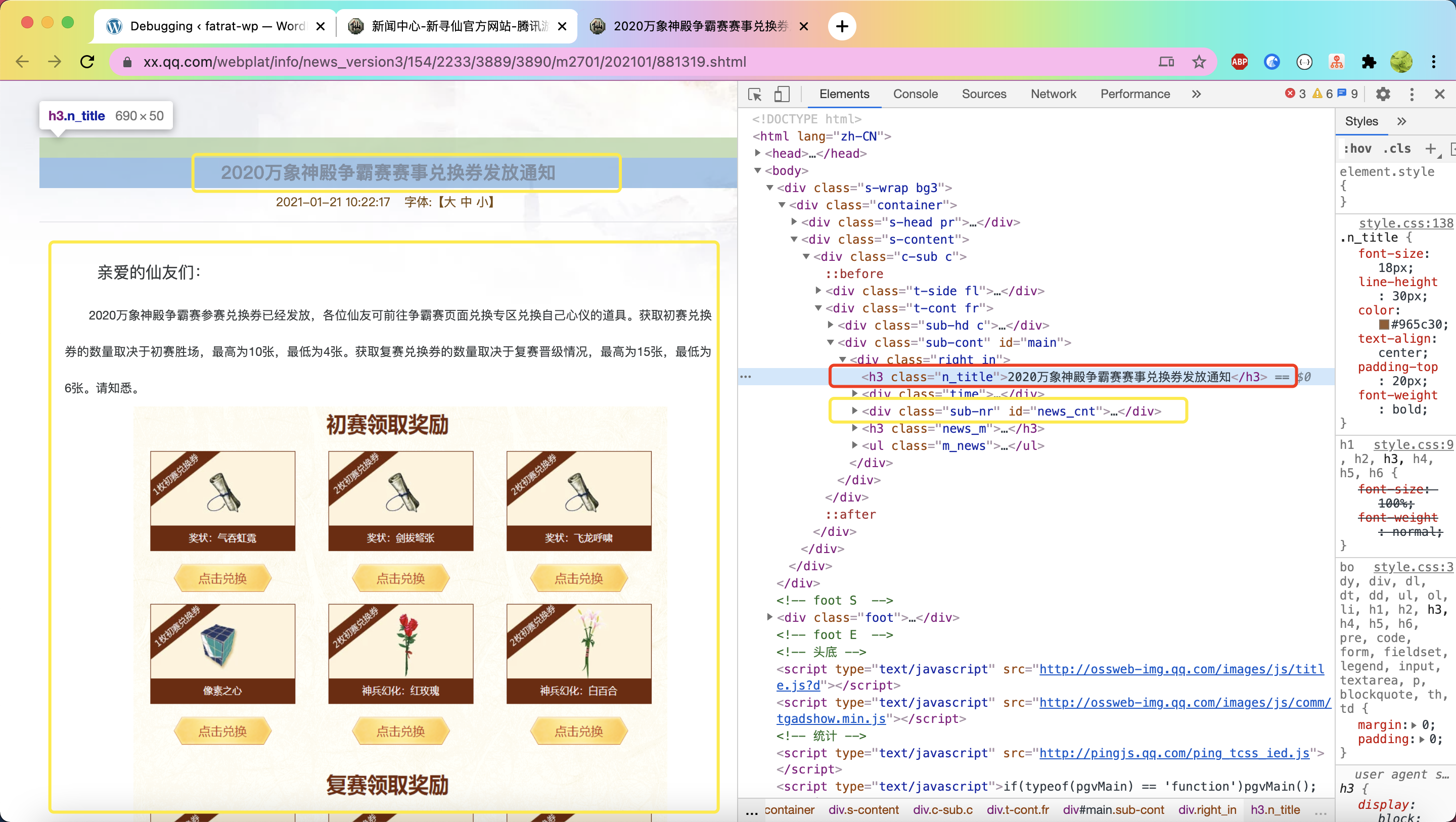1456x822 pixels.
Task: Close the DevTools panel
Action: [1440, 94]
